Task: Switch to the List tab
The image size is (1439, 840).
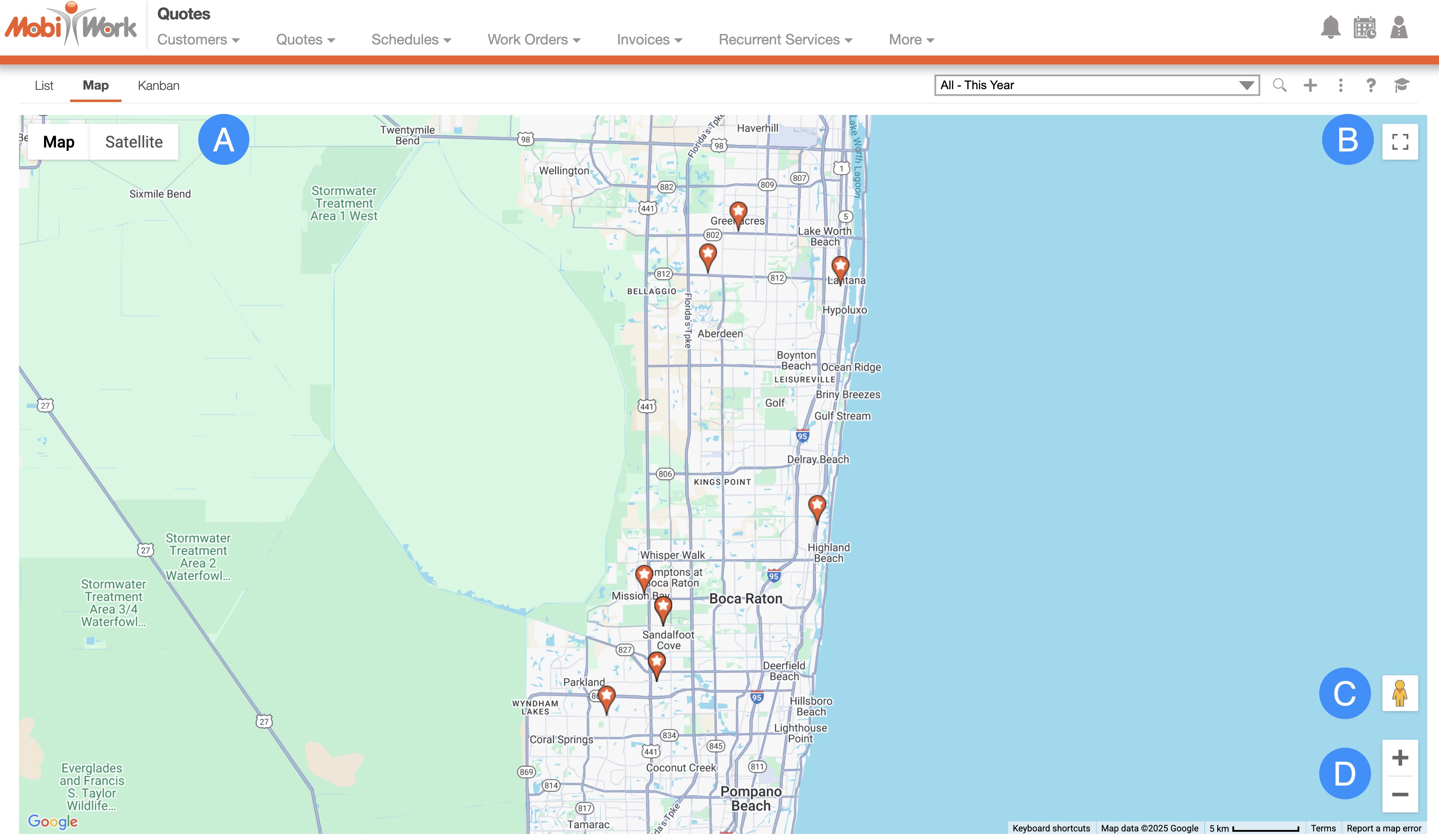Action: tap(44, 86)
